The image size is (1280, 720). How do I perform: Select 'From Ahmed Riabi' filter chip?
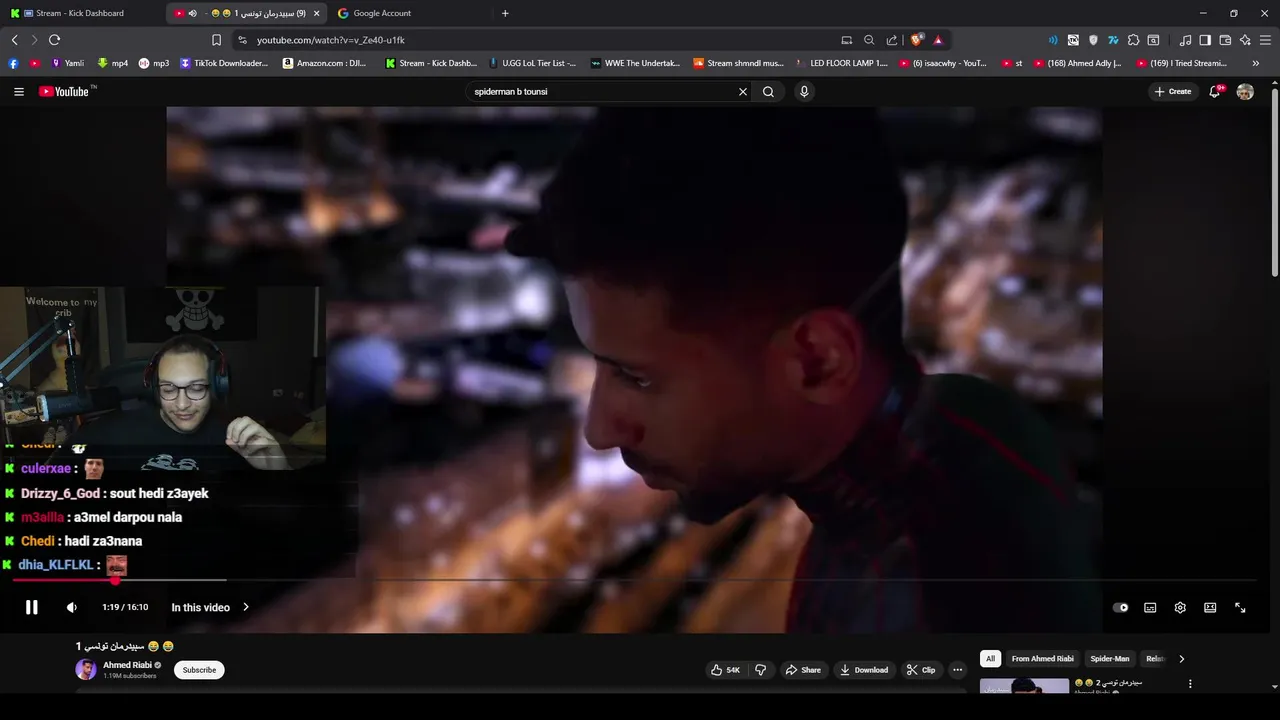point(1042,659)
